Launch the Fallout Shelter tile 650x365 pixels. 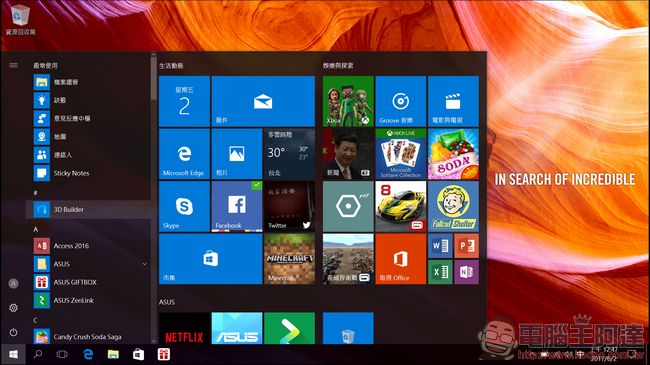[453, 207]
